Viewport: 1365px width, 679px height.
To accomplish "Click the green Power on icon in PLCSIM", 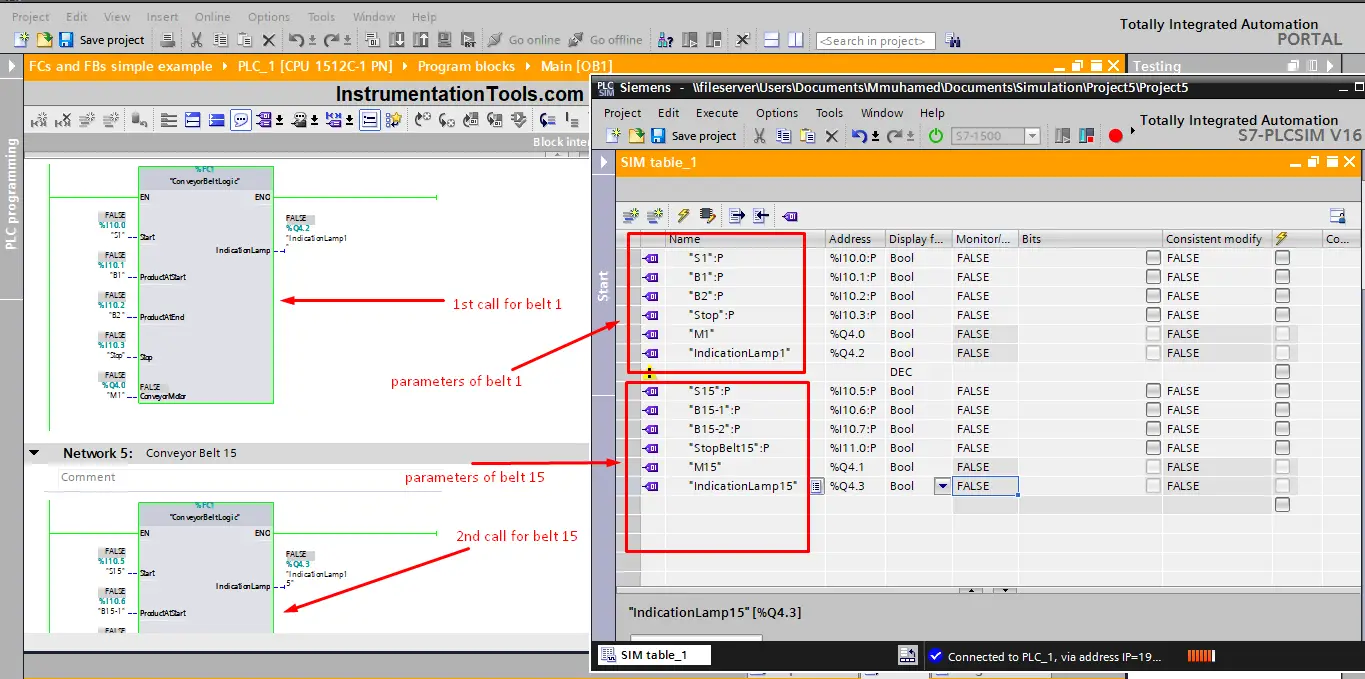I will coord(936,136).
